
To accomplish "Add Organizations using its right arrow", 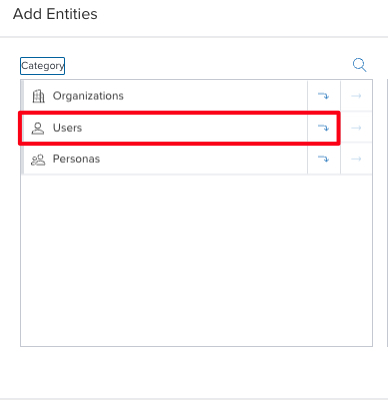I will (356, 96).
